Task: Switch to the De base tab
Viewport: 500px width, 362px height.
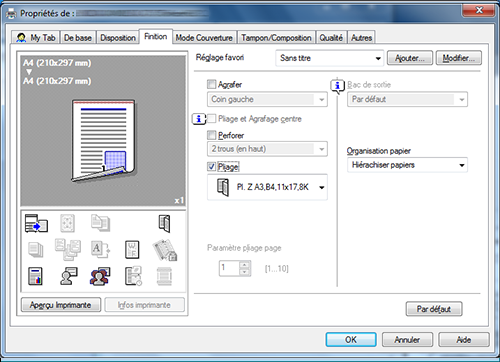Action: pyautogui.click(x=78, y=38)
